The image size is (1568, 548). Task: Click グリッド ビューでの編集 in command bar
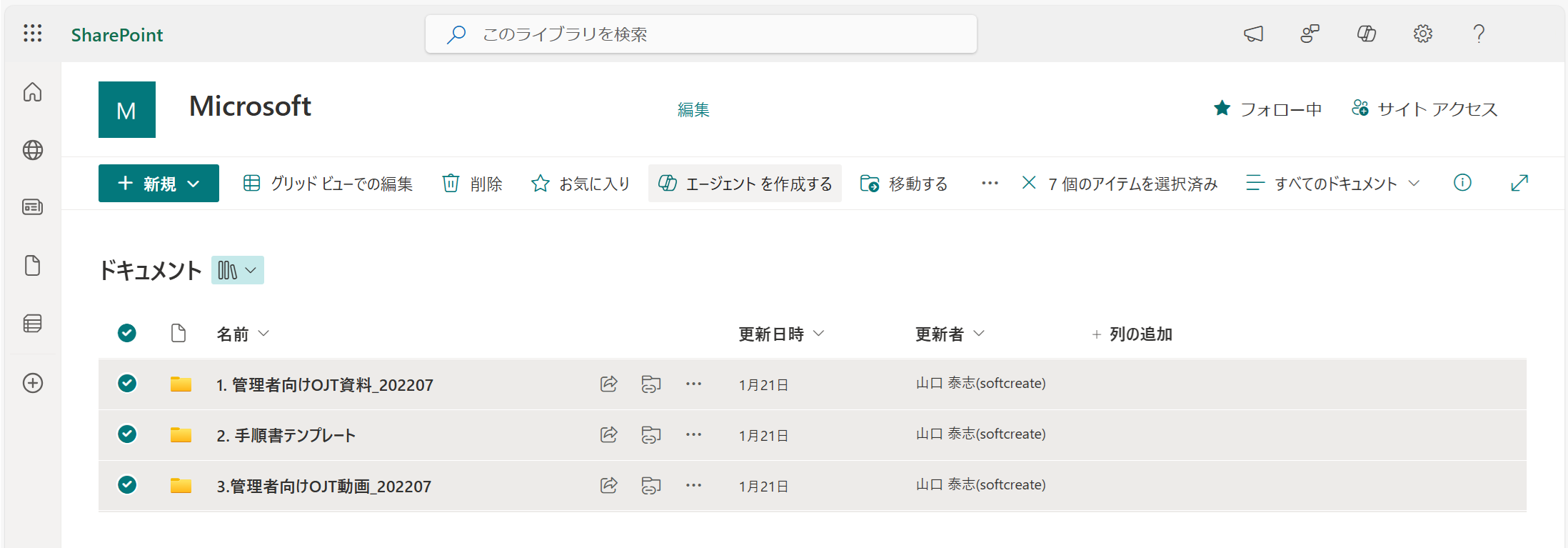coord(328,184)
